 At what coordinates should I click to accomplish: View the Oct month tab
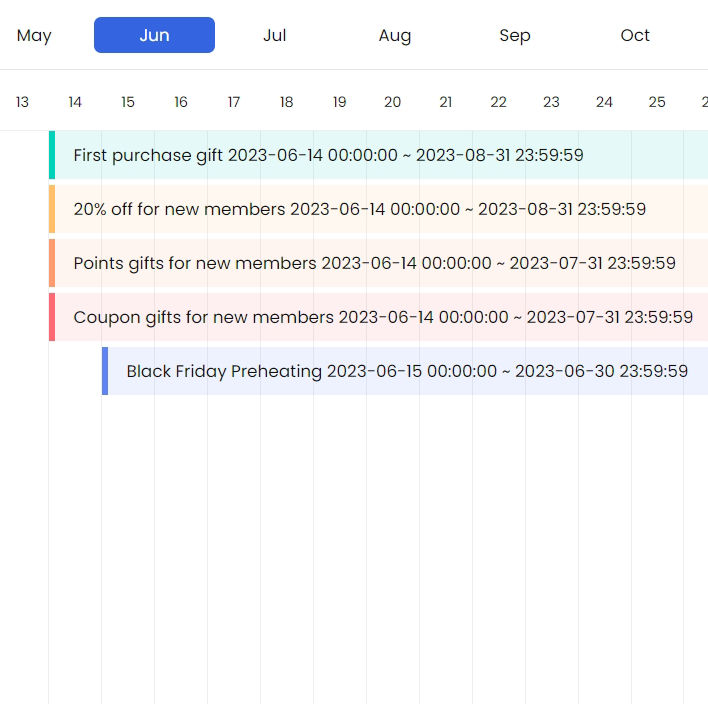pos(634,35)
